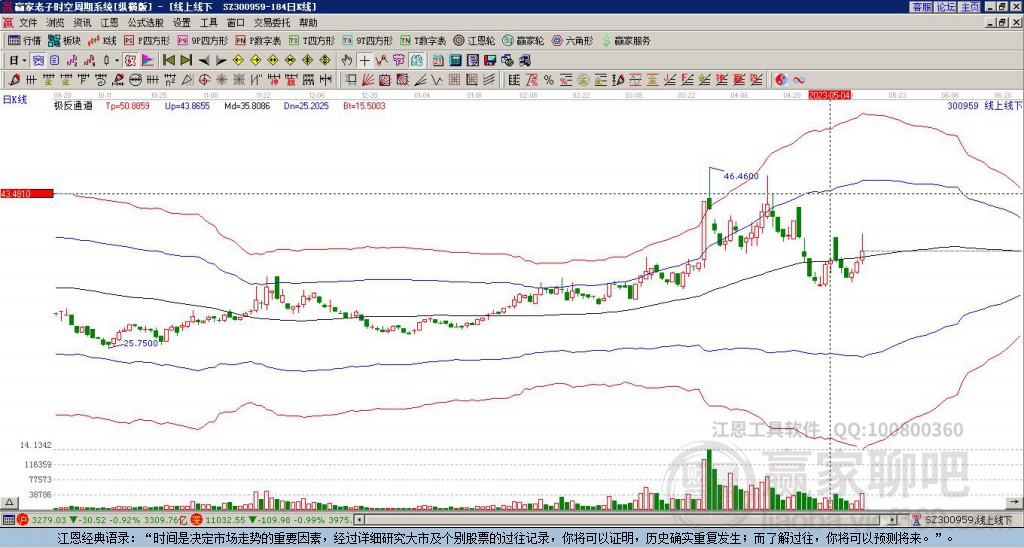The width and height of the screenshot is (1024, 548).
Task: Click the 11032.55 index value in status bar
Action: [224, 520]
